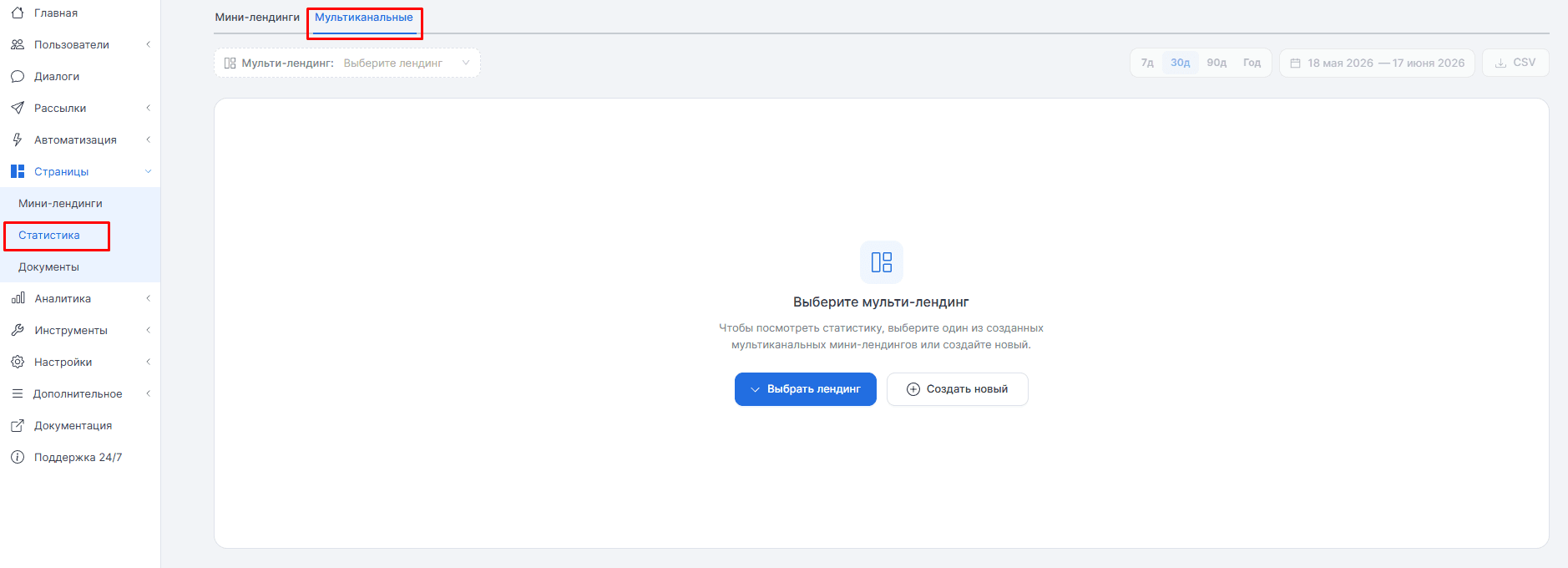Open Диалоги section
Screen dimensions: 1568x568
tap(57, 76)
